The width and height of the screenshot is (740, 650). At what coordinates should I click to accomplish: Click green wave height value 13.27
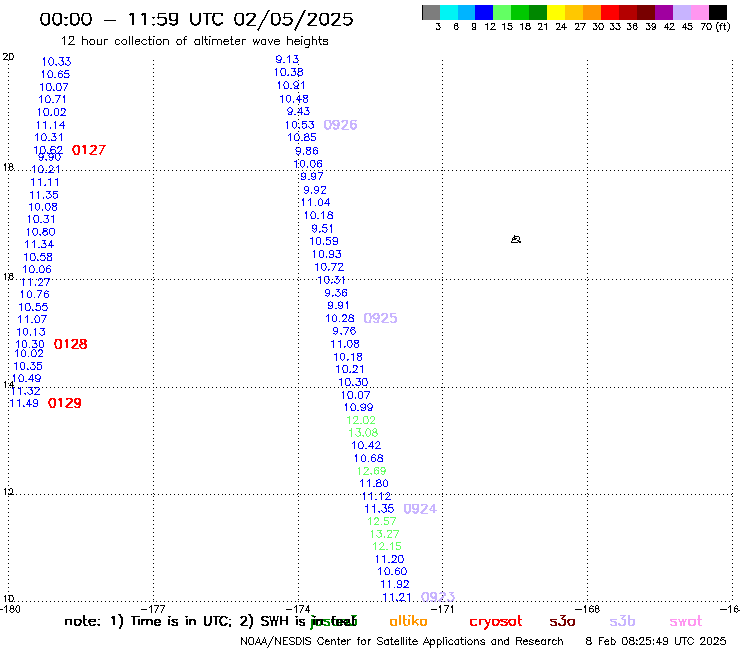tap(384, 534)
